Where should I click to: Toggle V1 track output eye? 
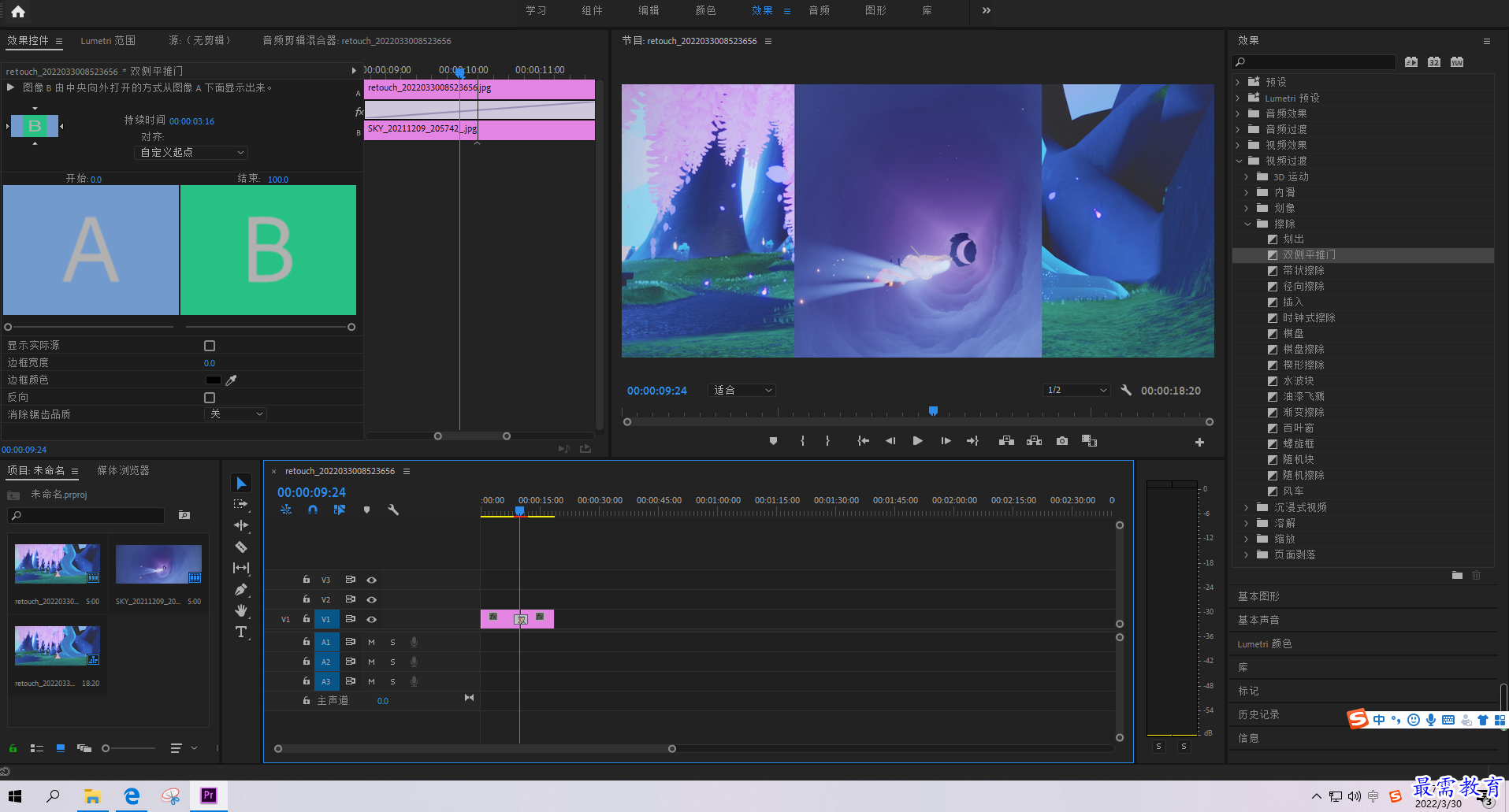[x=371, y=619]
